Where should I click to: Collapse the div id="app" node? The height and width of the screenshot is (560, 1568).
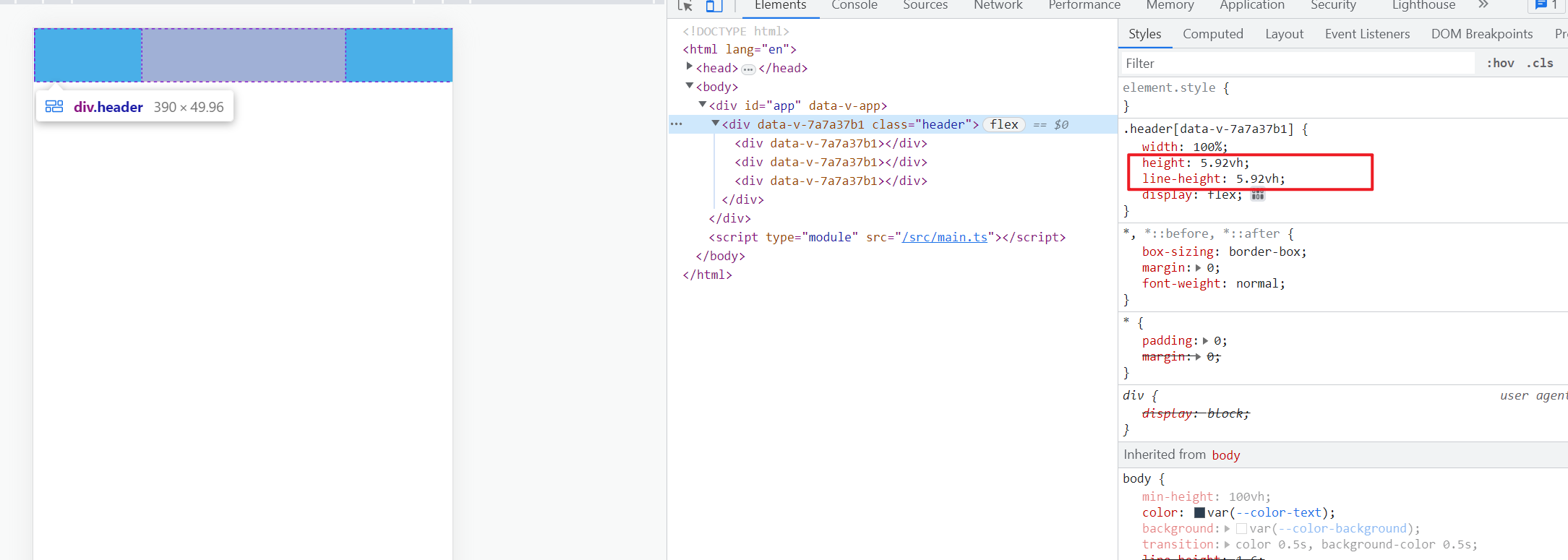click(703, 105)
